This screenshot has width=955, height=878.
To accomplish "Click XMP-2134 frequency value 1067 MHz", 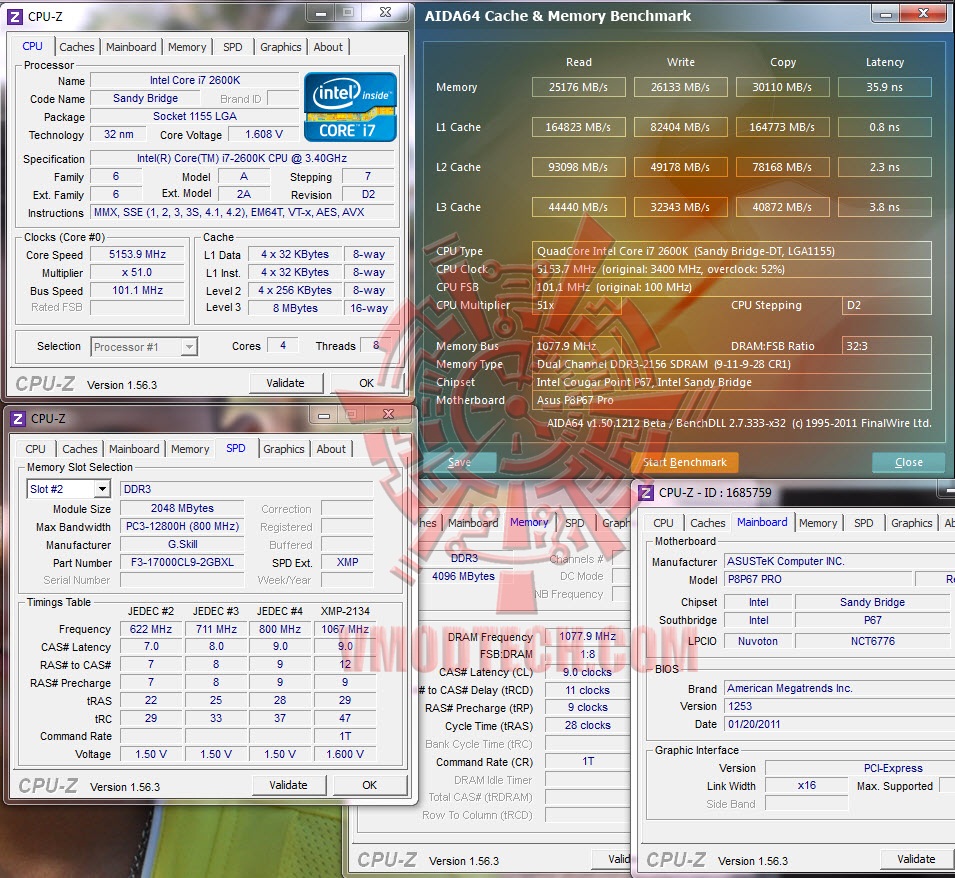I will pos(345,629).
